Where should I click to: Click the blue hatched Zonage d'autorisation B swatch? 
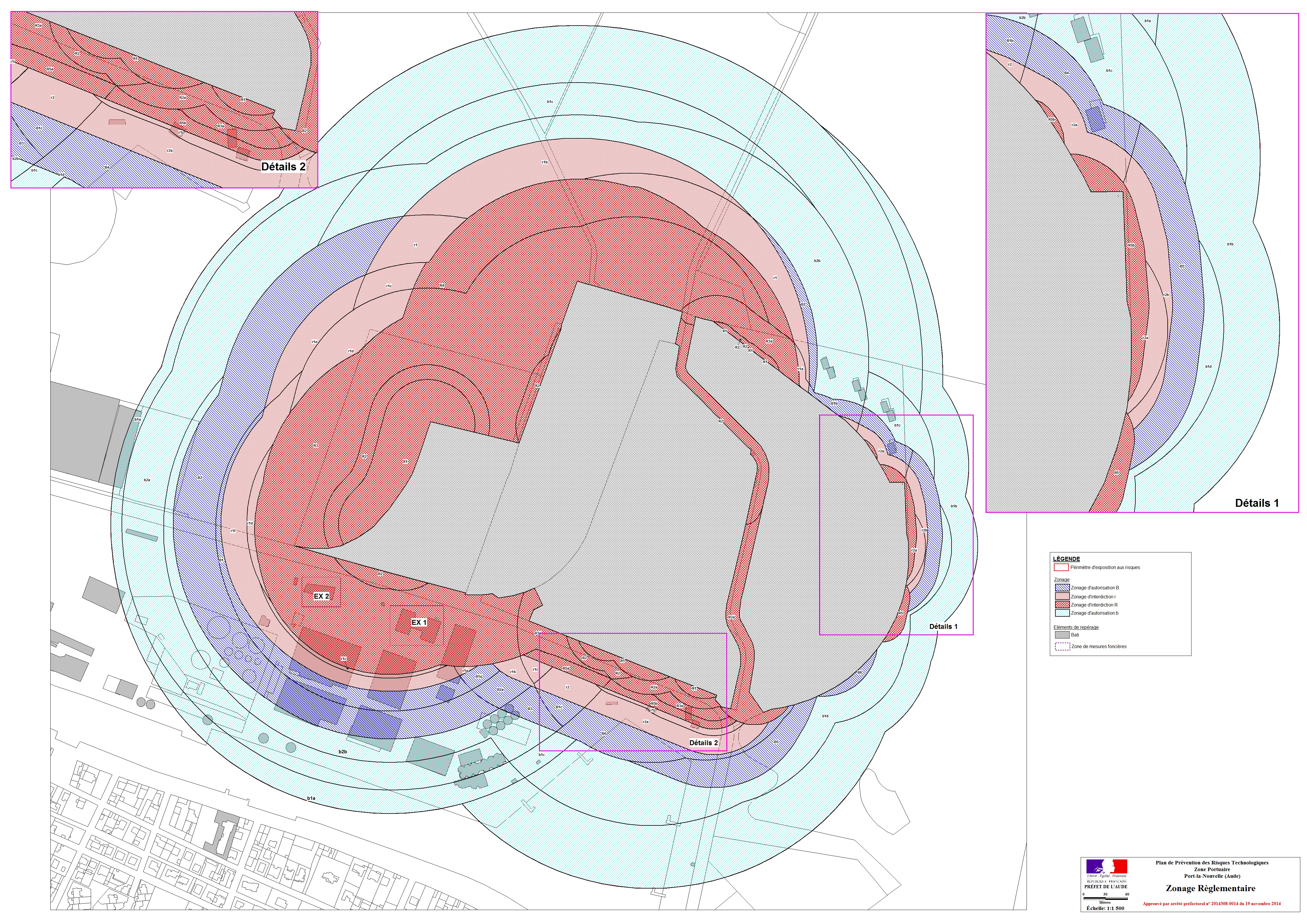pyautogui.click(x=1063, y=588)
